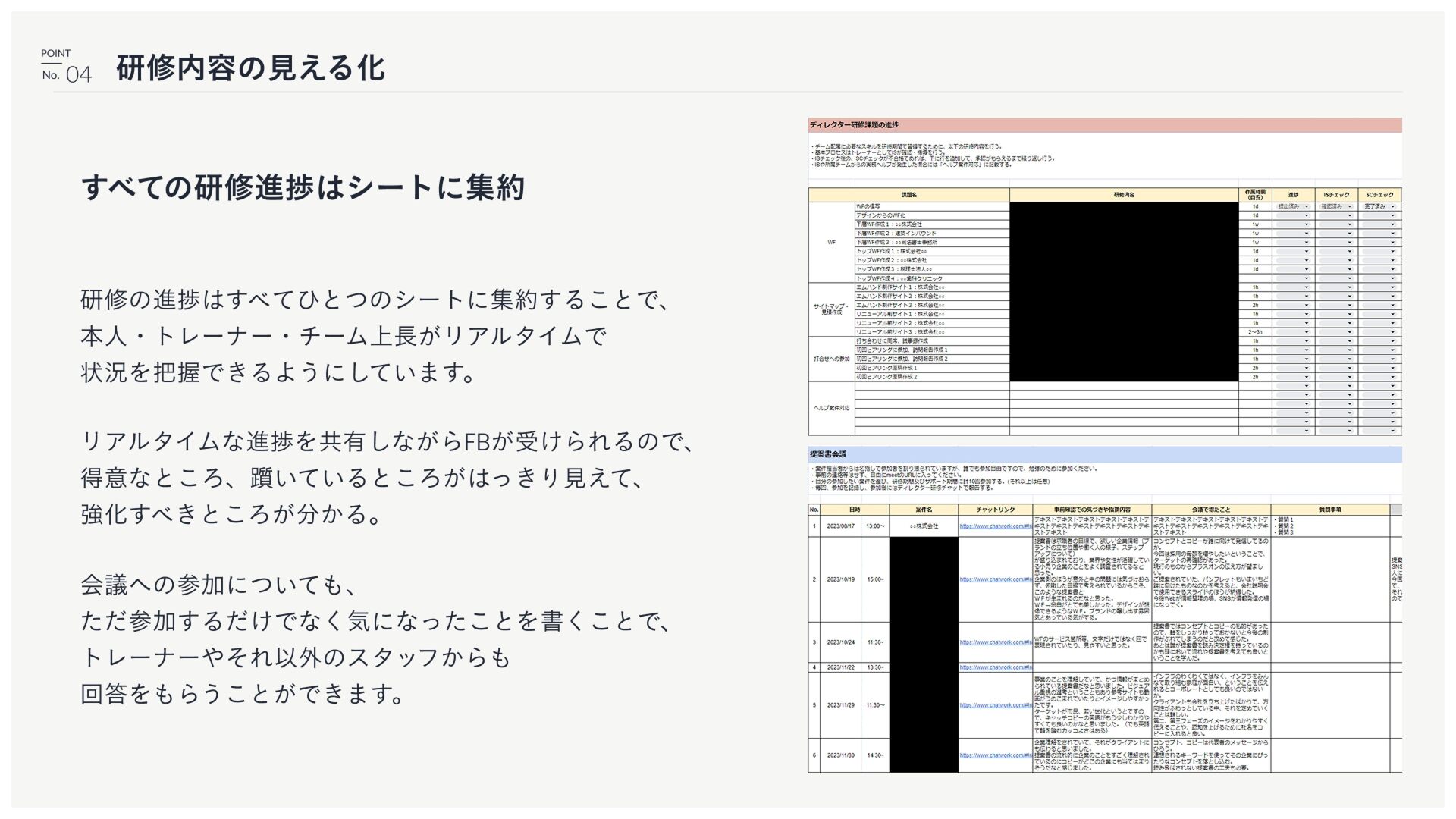Select the ◦◦株式会社 案件名 cell
The width and height of the screenshot is (1456, 819).
tap(924, 526)
